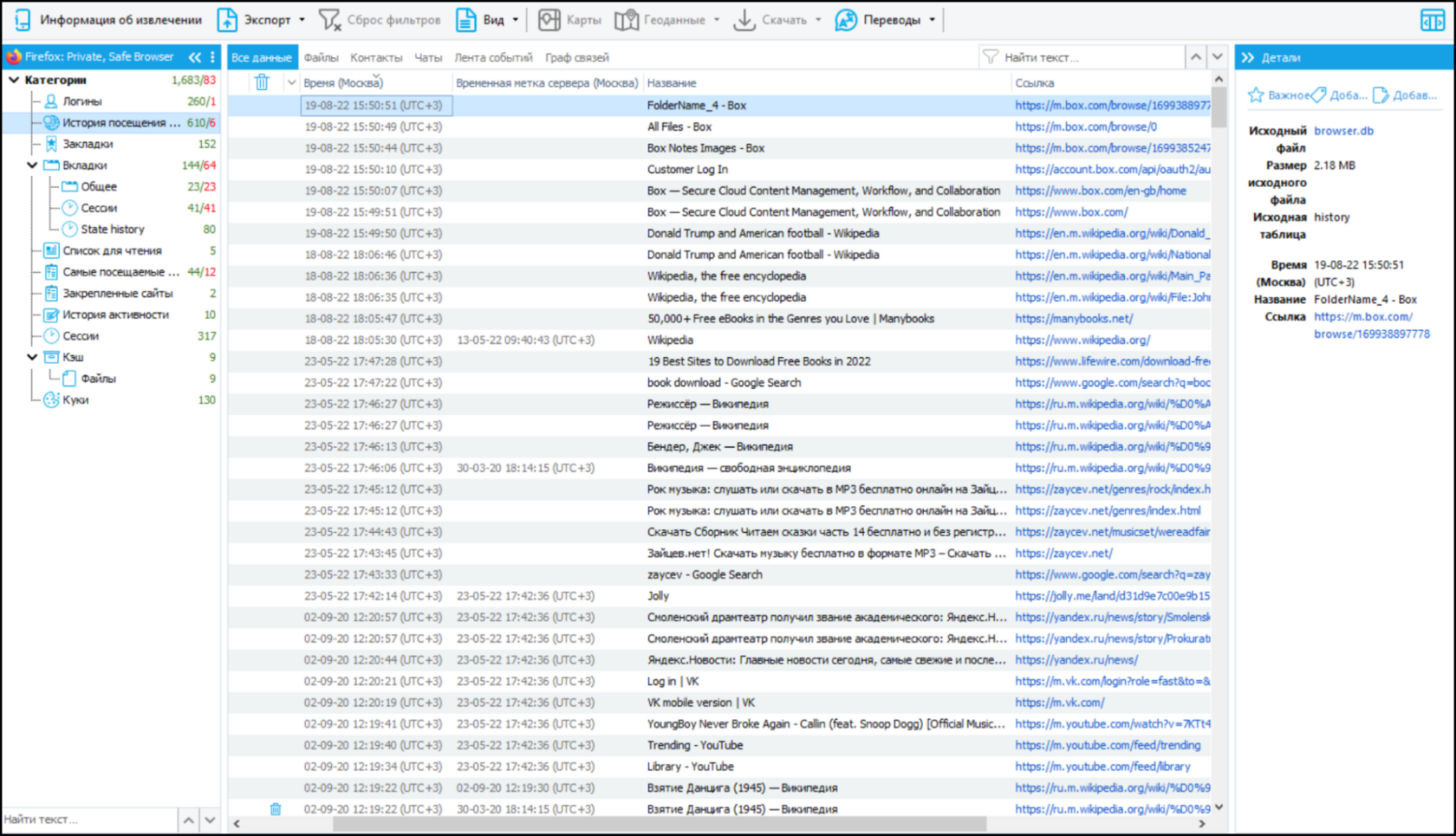Viewport: 1456px width, 836px height.
Task: Open the m.vk.com/ link in the table
Action: pyautogui.click(x=1060, y=703)
